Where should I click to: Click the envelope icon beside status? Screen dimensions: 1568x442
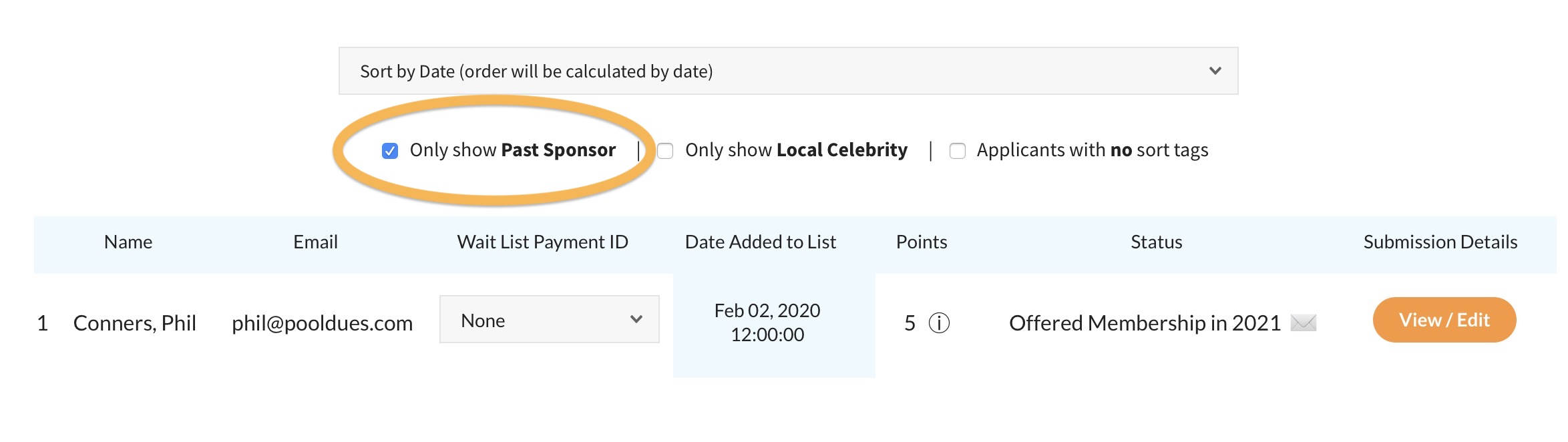coord(1303,323)
